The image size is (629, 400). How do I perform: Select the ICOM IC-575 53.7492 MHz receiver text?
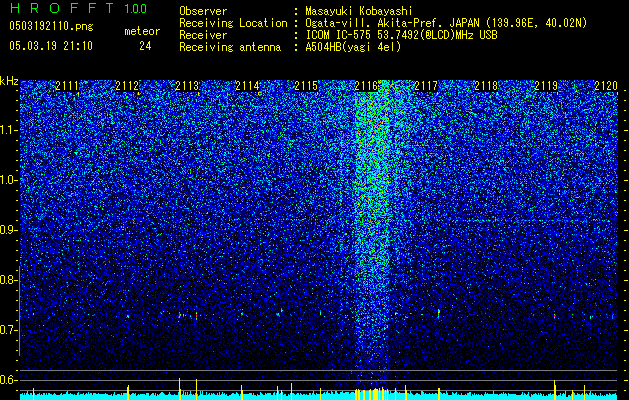(401, 35)
